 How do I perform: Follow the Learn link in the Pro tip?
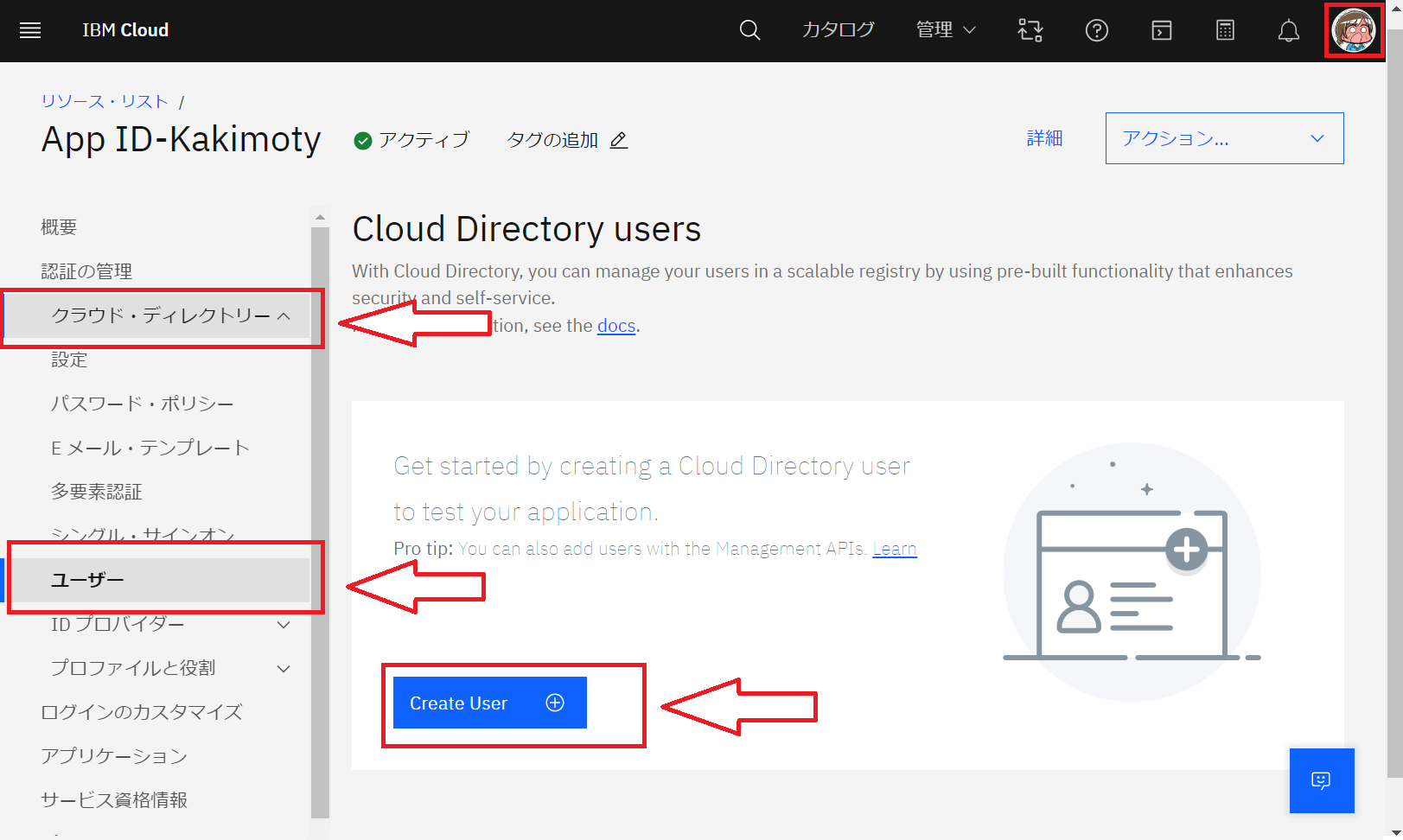click(895, 549)
